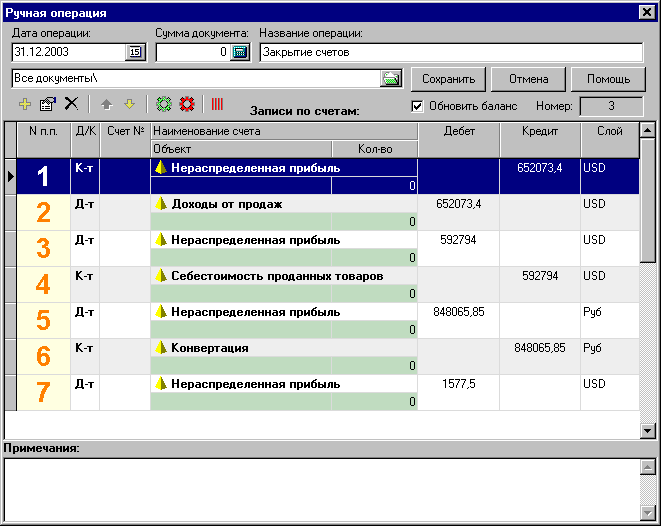Click the green gear icon

click(x=164, y=104)
